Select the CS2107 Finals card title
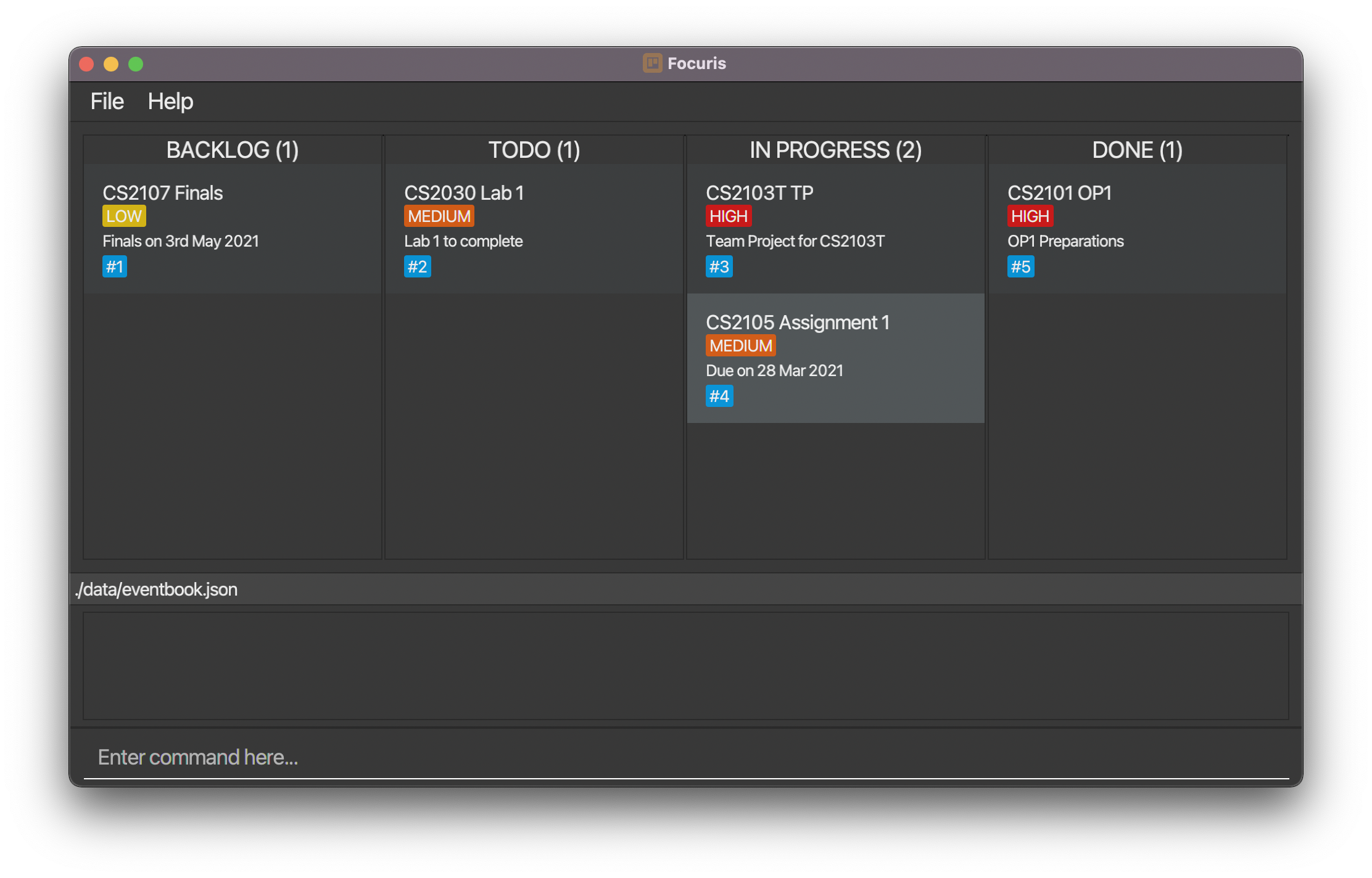The image size is (1372, 878). click(x=162, y=192)
